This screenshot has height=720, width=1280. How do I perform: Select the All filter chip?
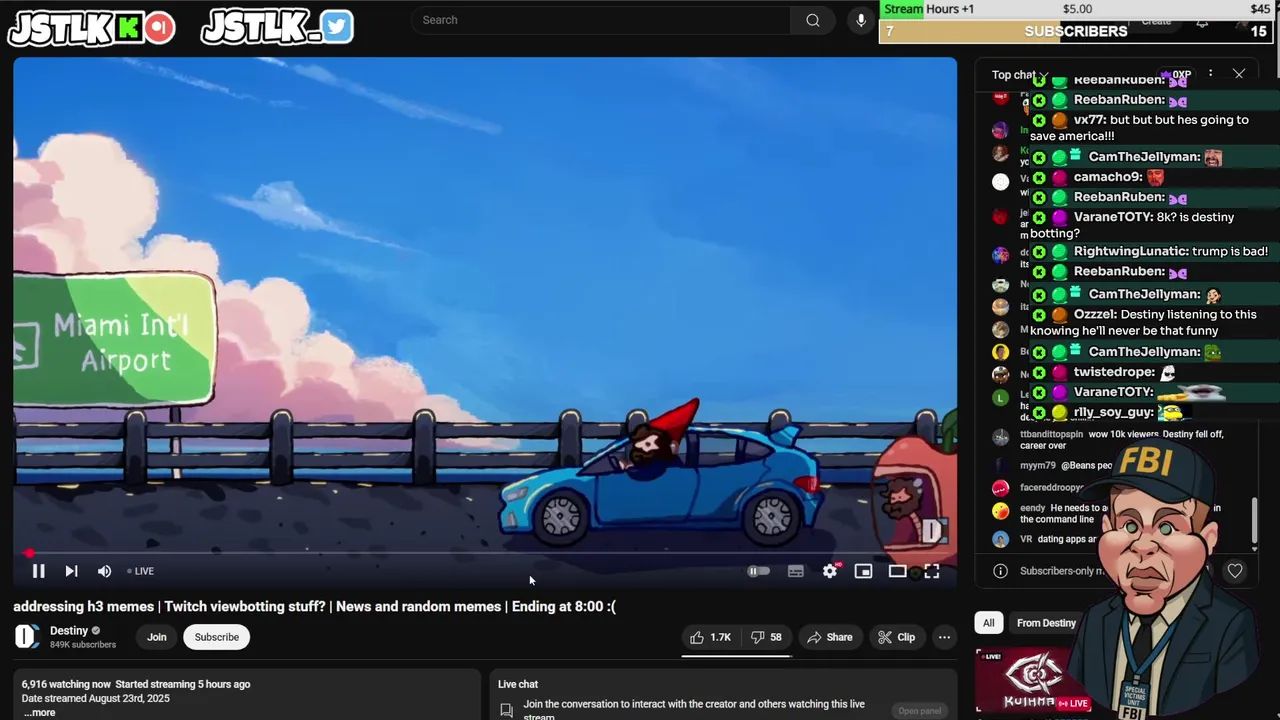(x=988, y=623)
